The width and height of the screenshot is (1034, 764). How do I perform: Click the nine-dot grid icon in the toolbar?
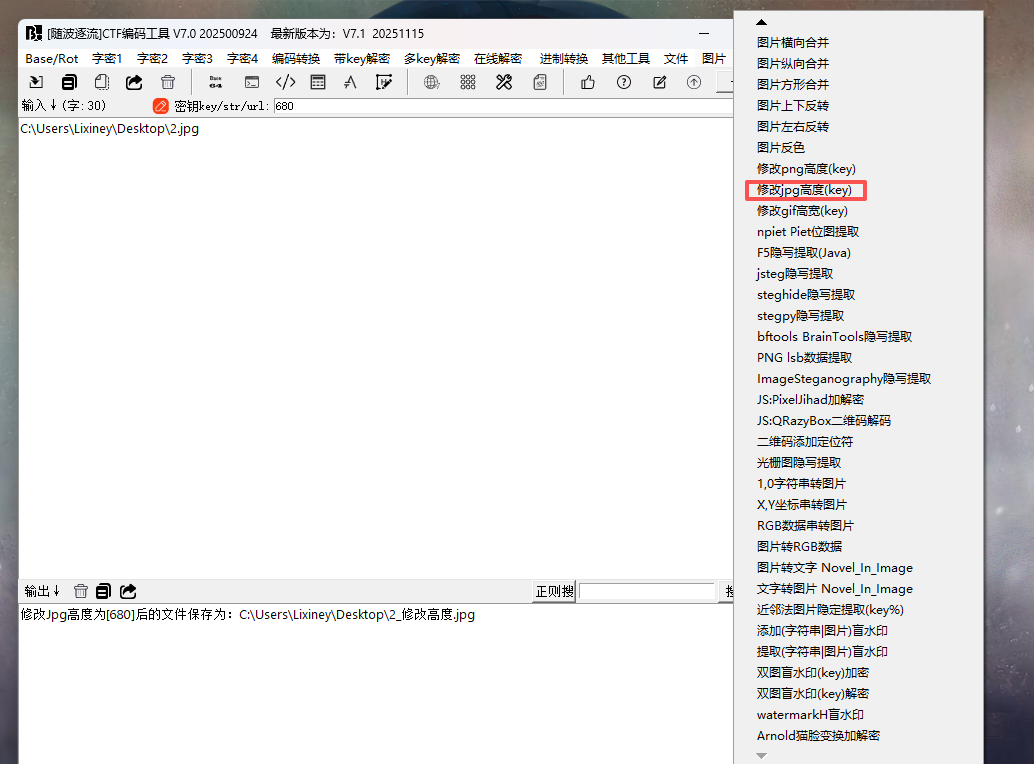click(x=468, y=83)
